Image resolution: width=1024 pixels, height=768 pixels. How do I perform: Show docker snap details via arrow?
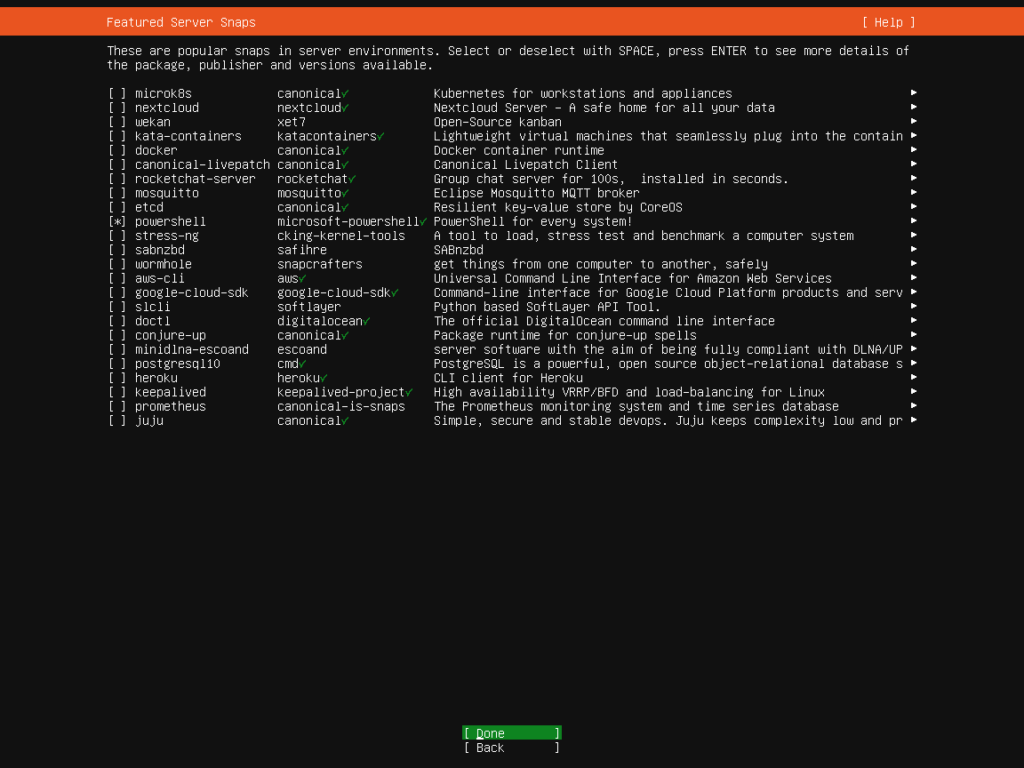click(914, 150)
